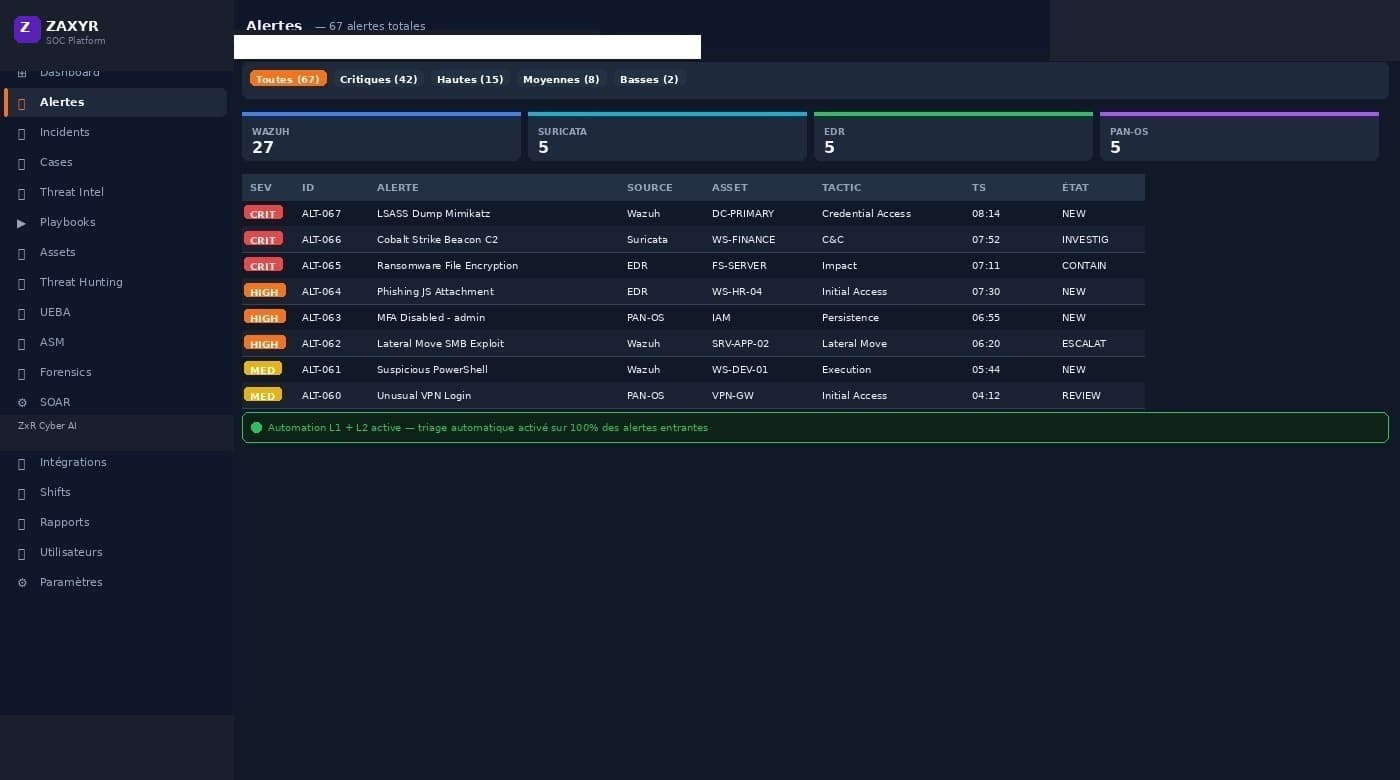Click the EDR source card
The image size is (1400, 780).
pyautogui.click(x=953, y=136)
